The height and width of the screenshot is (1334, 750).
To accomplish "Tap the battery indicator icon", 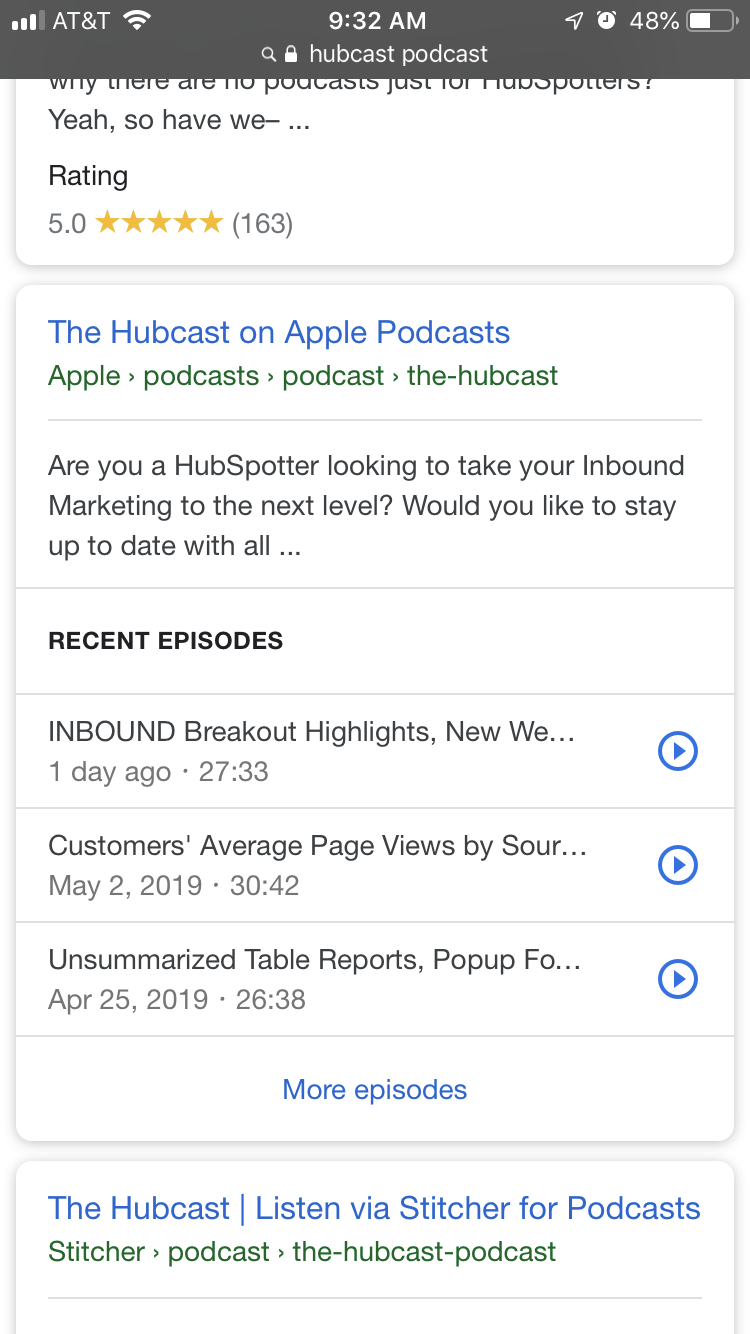I will (x=712, y=20).
